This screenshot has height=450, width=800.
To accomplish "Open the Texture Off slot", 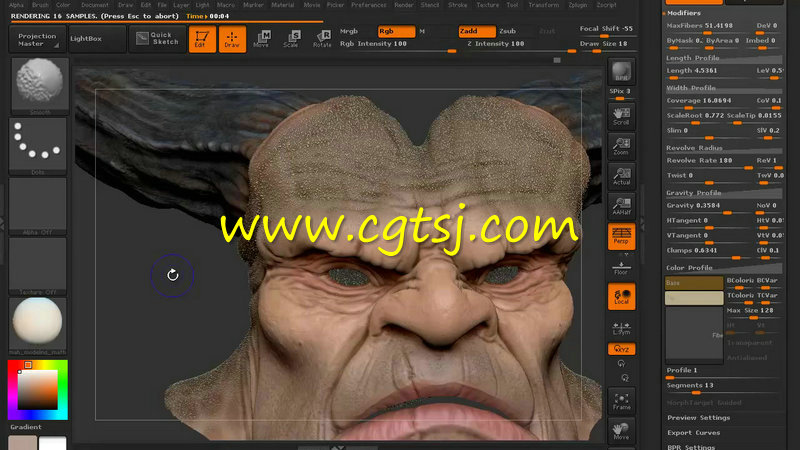I will (x=38, y=266).
